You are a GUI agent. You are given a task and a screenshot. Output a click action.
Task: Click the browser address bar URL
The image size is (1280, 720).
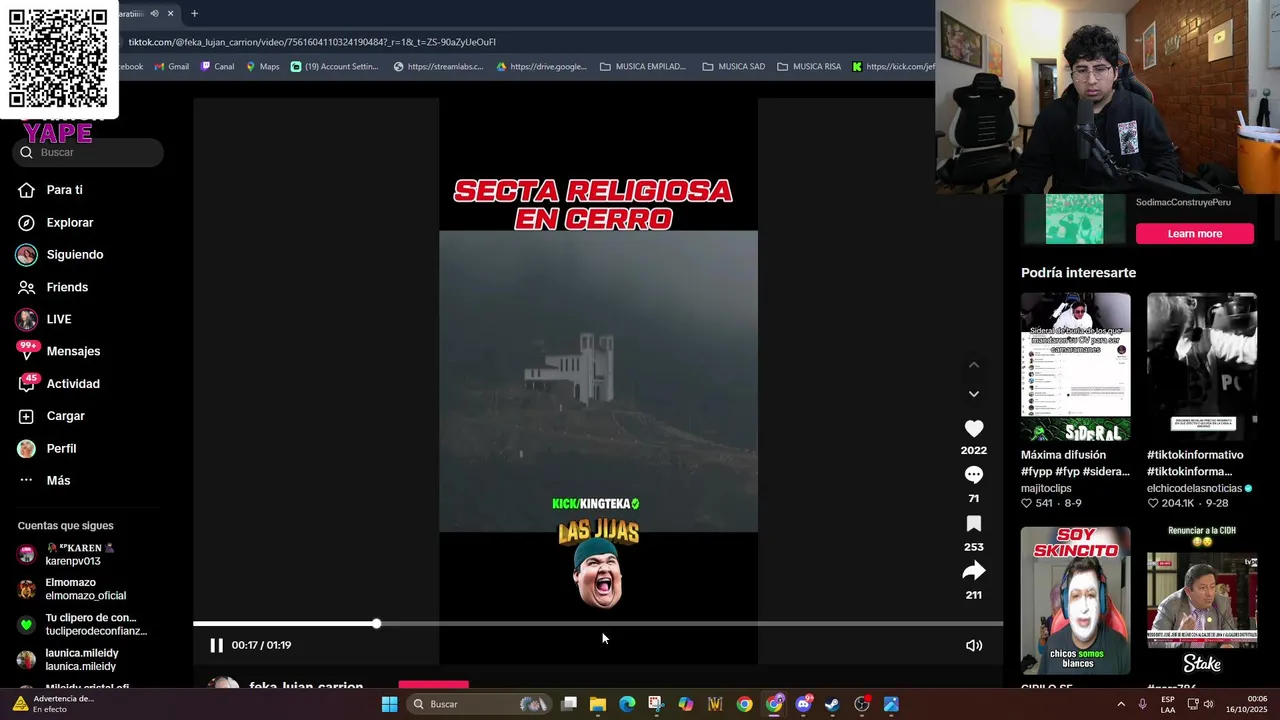(x=312, y=42)
